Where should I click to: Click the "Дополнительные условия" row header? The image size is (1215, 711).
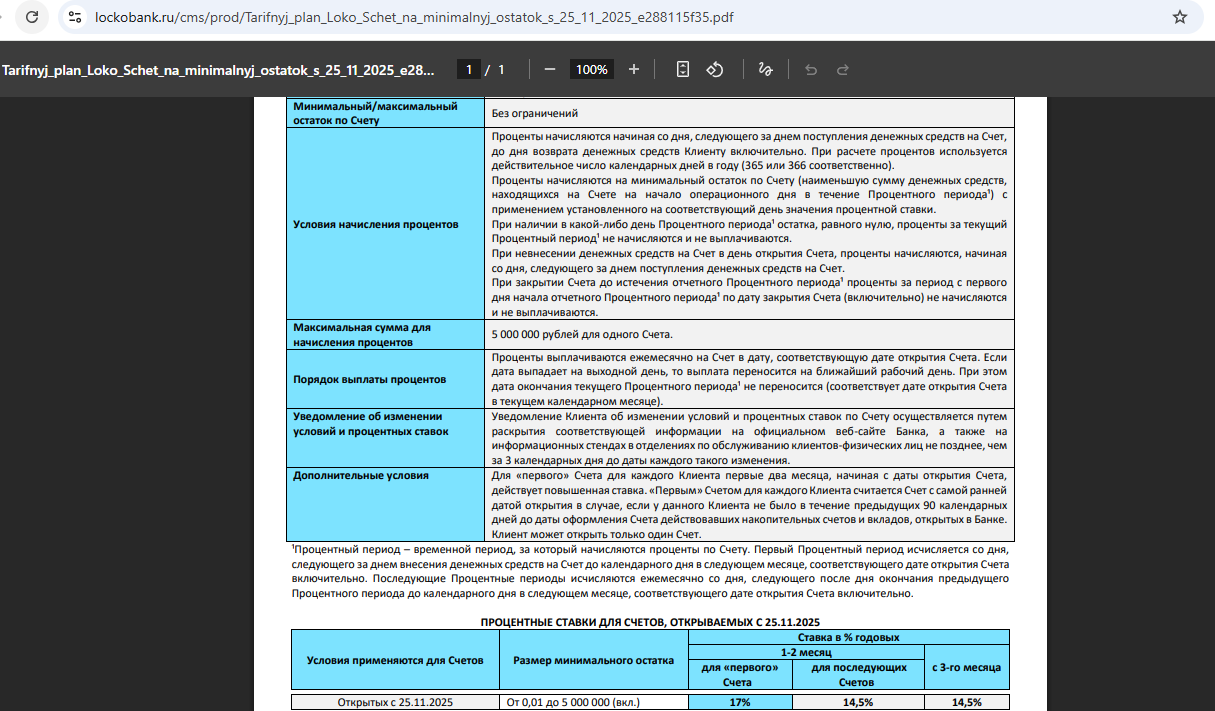361,475
